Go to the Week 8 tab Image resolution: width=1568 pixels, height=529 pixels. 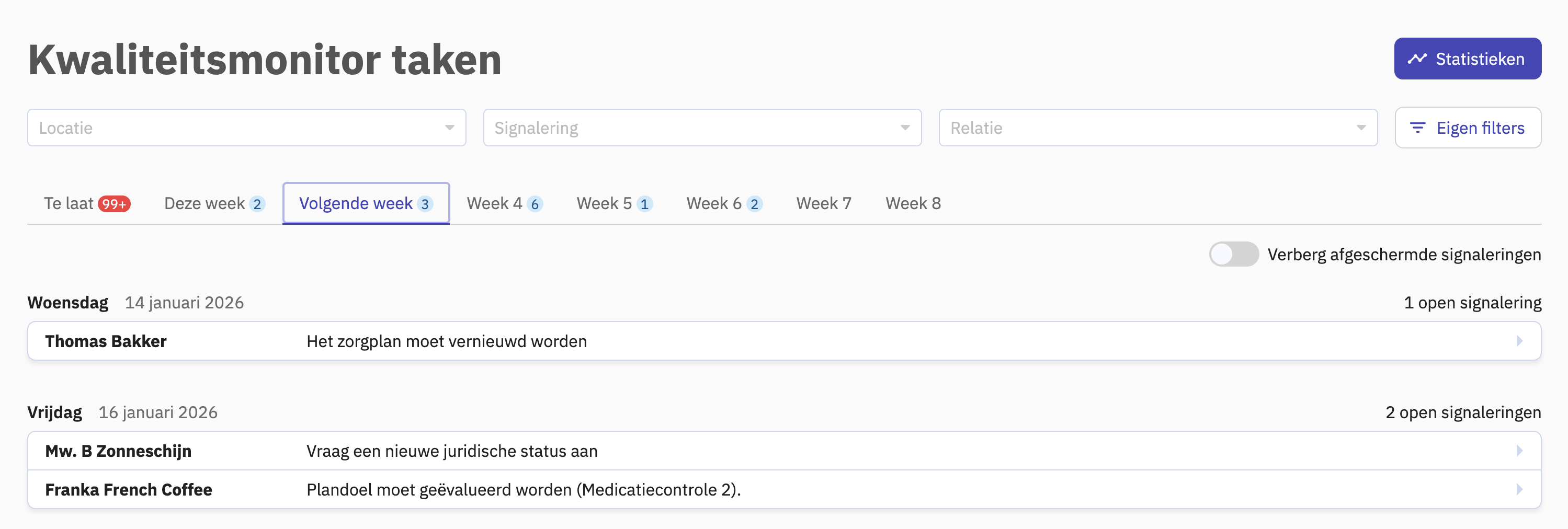pyautogui.click(x=913, y=203)
